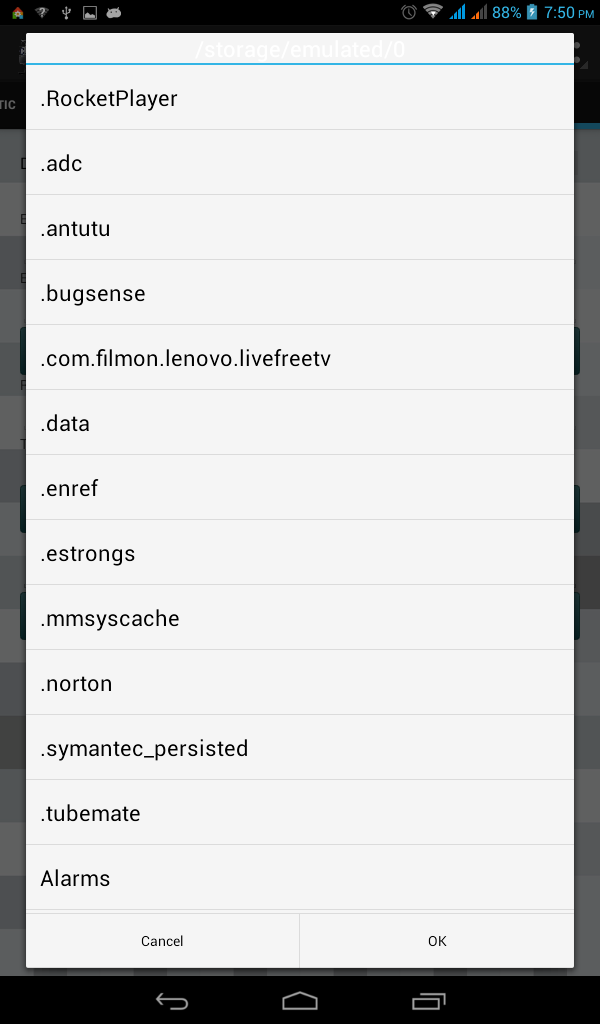Tap the USB connection status icon

(x=66, y=12)
